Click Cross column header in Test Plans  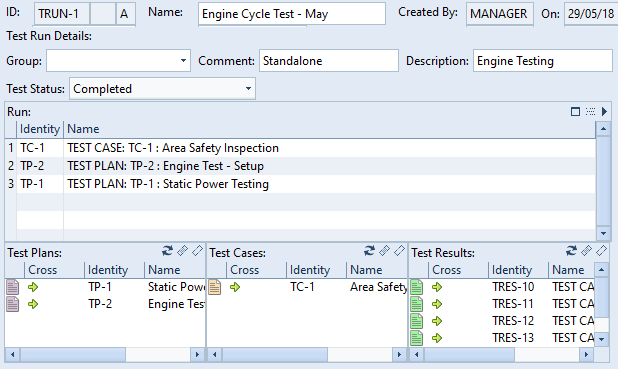(54, 270)
